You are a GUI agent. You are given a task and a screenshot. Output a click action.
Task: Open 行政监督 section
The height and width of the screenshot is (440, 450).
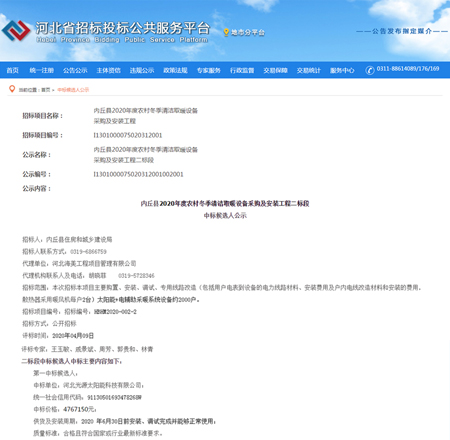(x=242, y=70)
